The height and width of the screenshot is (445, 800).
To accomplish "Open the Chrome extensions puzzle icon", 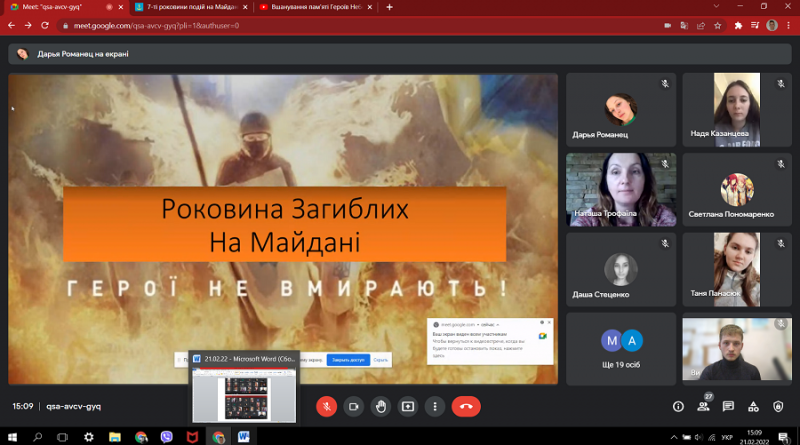I will click(738, 26).
